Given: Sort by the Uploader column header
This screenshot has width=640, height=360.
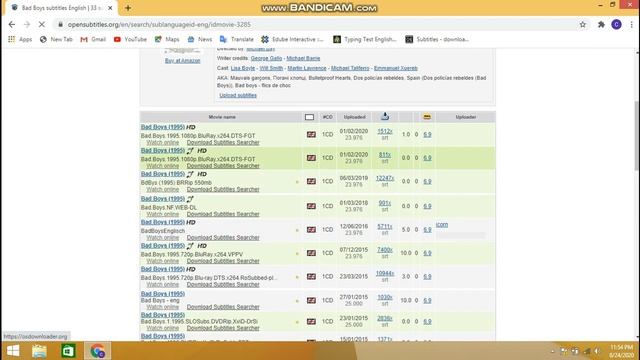Looking at the screenshot, I should pyautogui.click(x=466, y=117).
